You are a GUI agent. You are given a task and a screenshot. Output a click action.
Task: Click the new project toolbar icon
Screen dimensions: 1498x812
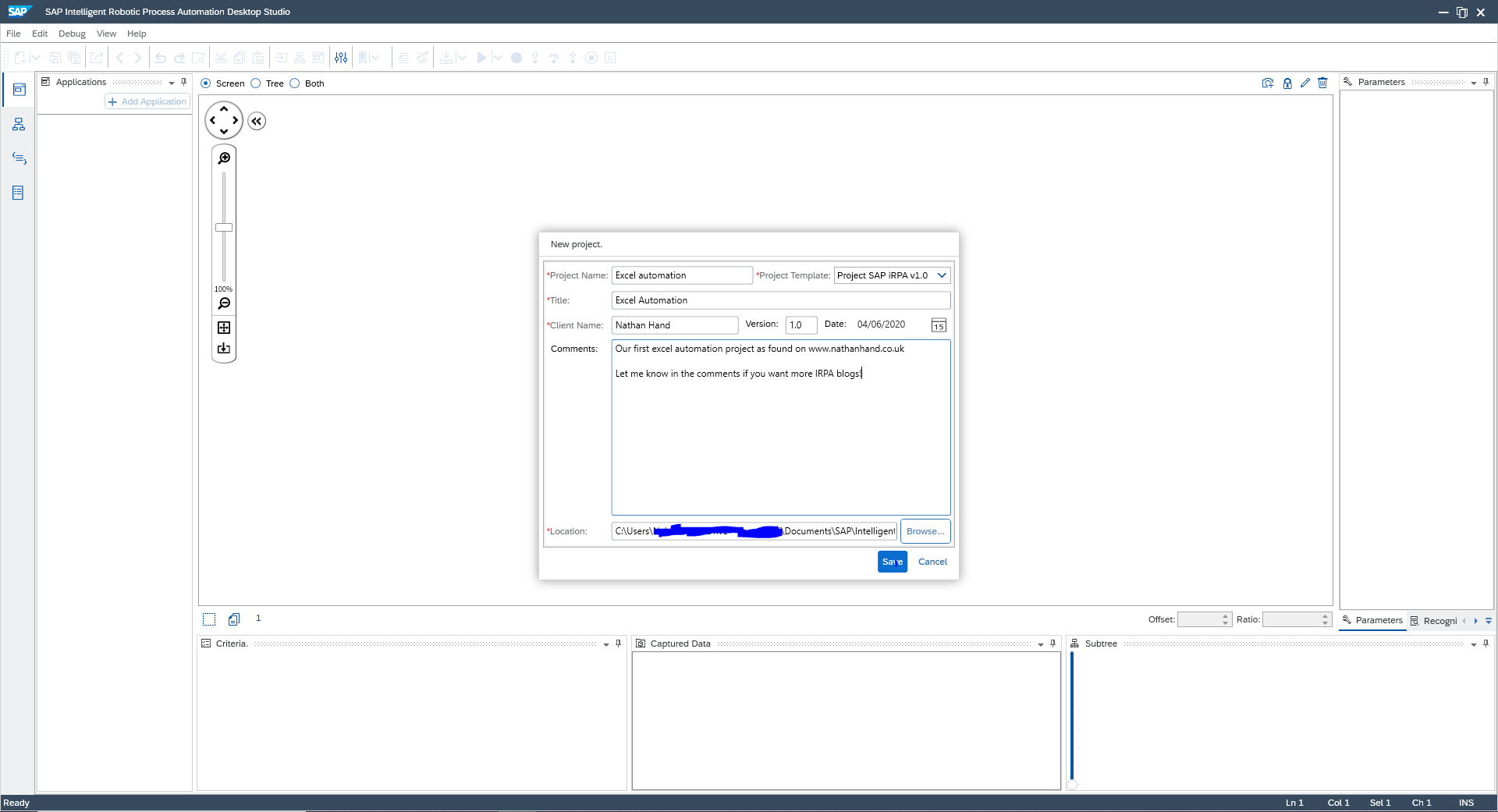[x=20, y=58]
